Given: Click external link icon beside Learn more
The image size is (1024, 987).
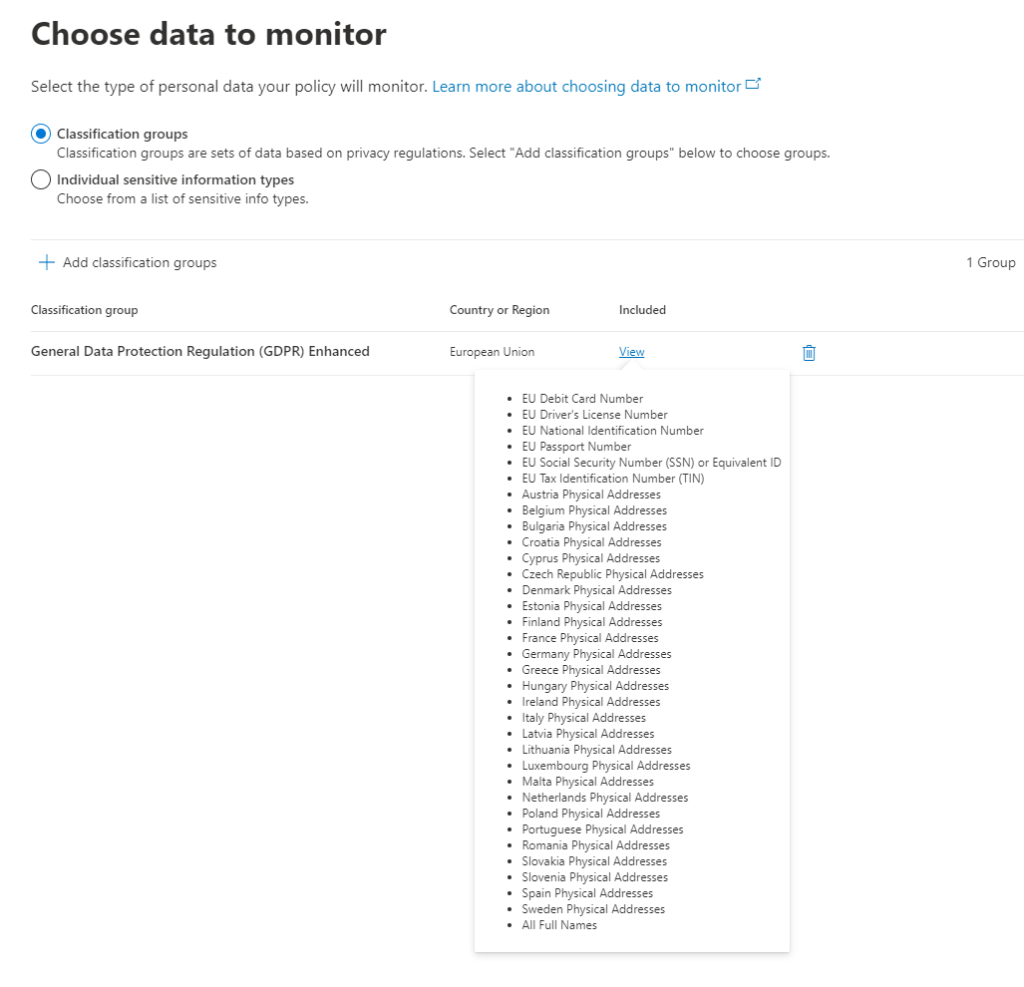Looking at the screenshot, I should pos(753,85).
